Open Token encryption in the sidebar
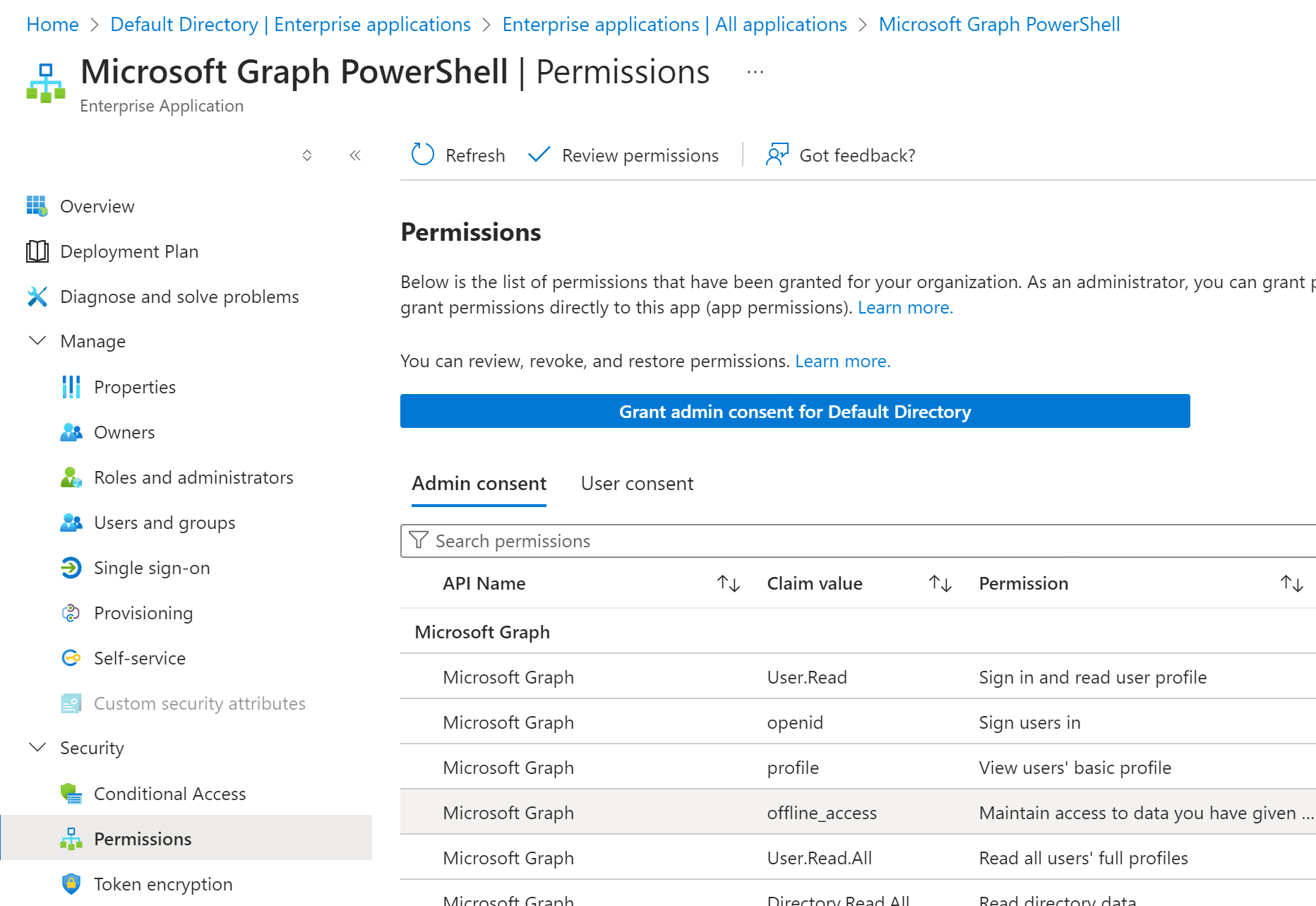Image resolution: width=1316 pixels, height=906 pixels. tap(163, 884)
